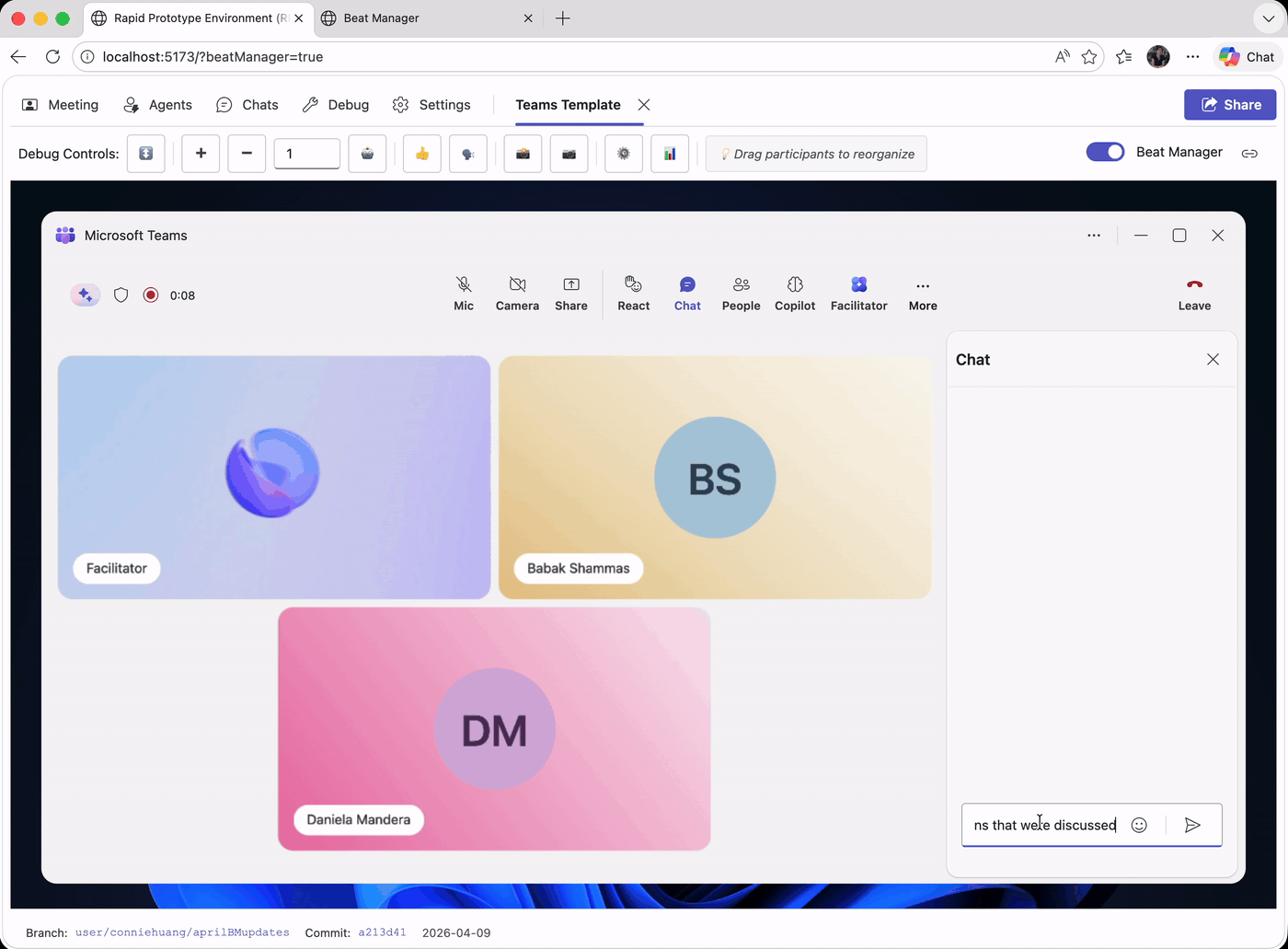Open the Meeting tab

(61, 105)
